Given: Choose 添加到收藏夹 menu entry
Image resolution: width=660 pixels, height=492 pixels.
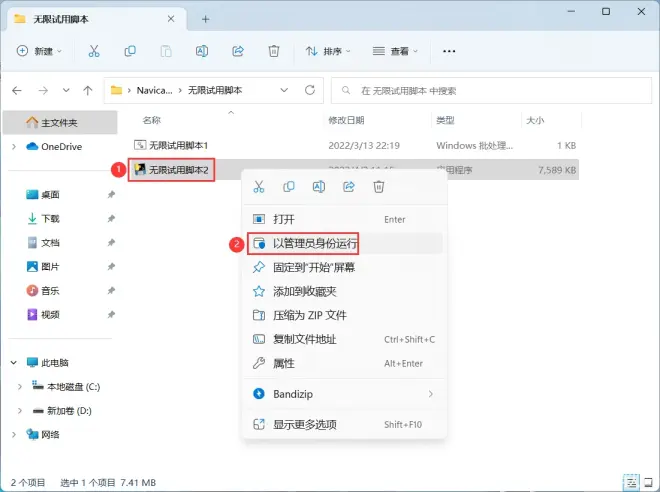Looking at the screenshot, I should (x=344, y=291).
